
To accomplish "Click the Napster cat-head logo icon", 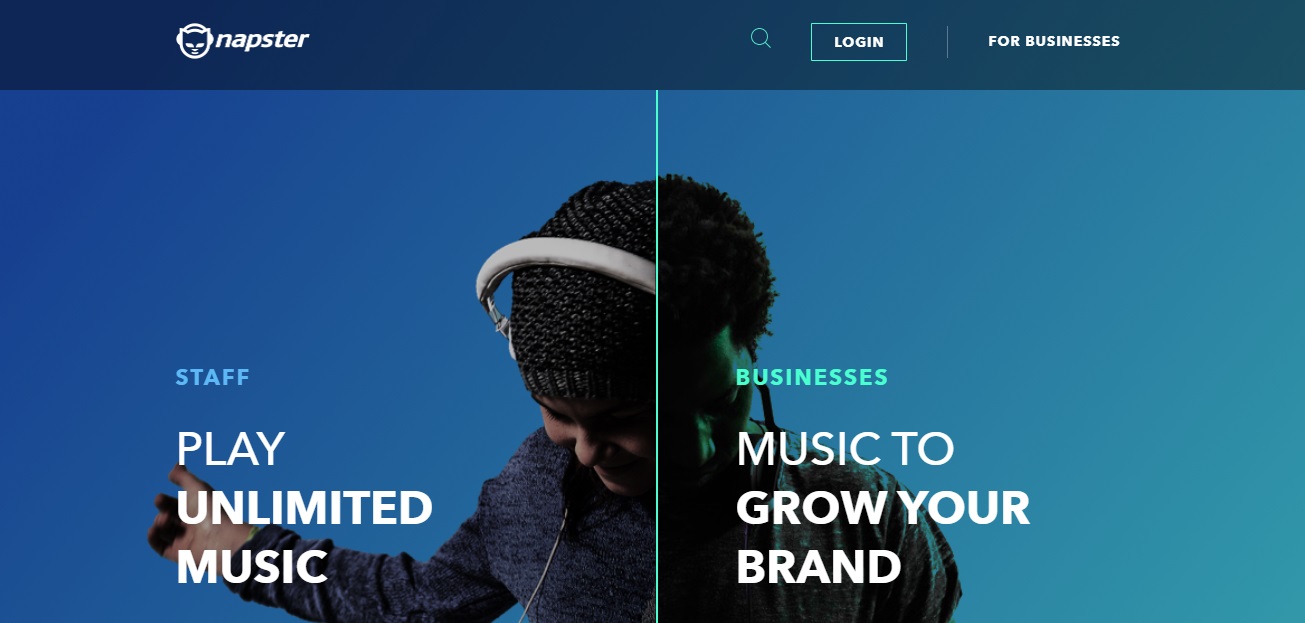I will tap(193, 41).
